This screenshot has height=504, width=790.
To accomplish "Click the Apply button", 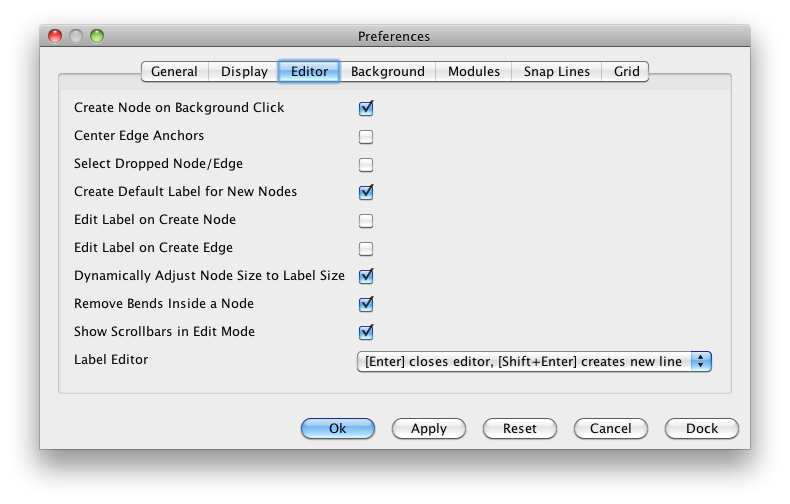I will click(x=429, y=428).
